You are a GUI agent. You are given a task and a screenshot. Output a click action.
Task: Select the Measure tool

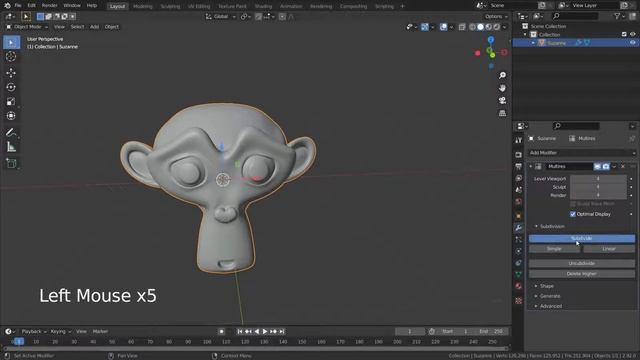click(x=11, y=147)
